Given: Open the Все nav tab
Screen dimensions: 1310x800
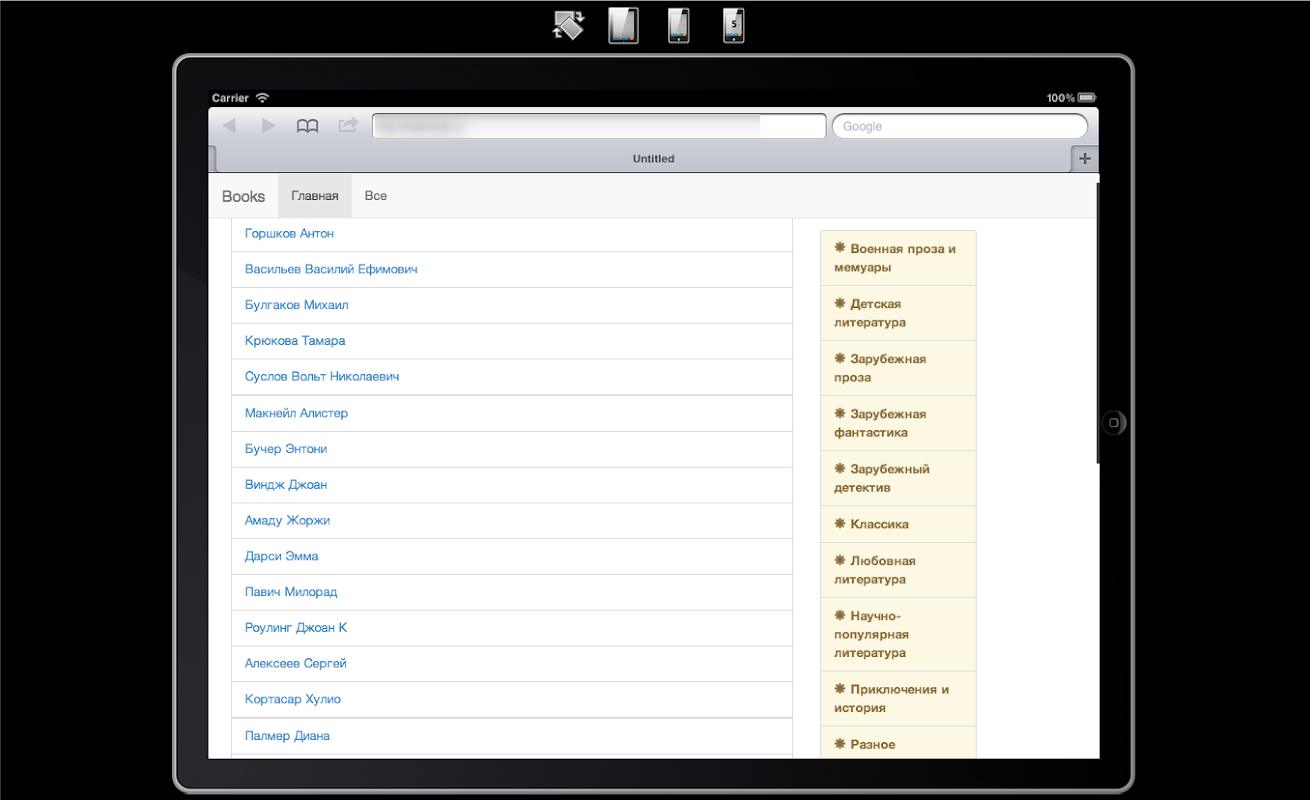Looking at the screenshot, I should coord(376,196).
